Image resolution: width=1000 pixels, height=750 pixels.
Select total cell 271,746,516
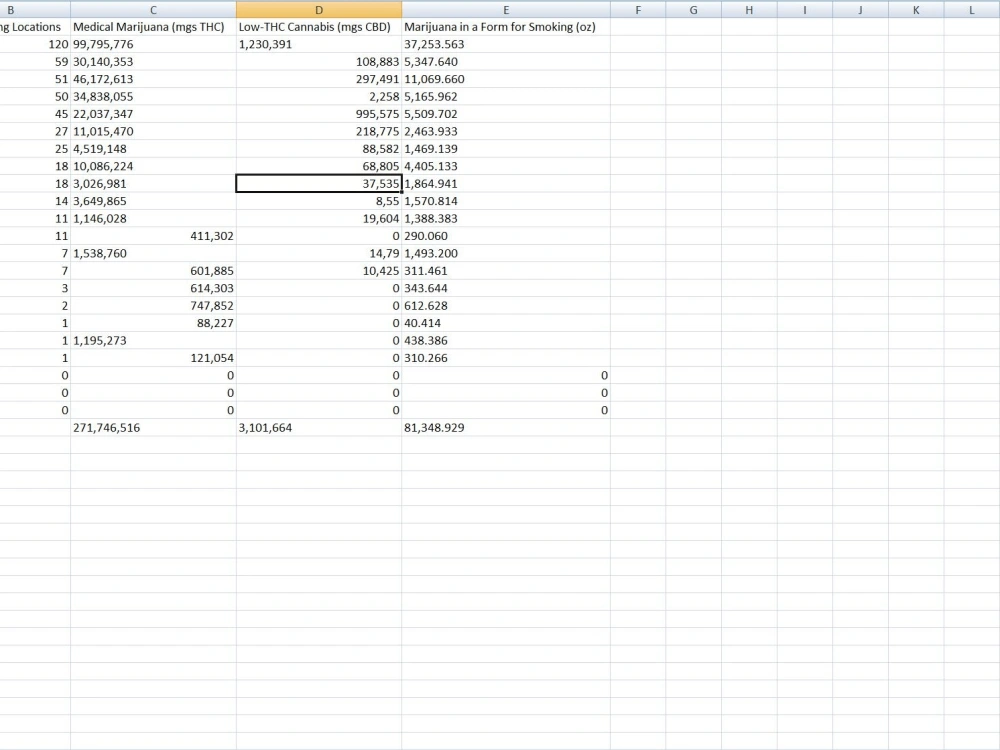pyautogui.click(x=153, y=427)
